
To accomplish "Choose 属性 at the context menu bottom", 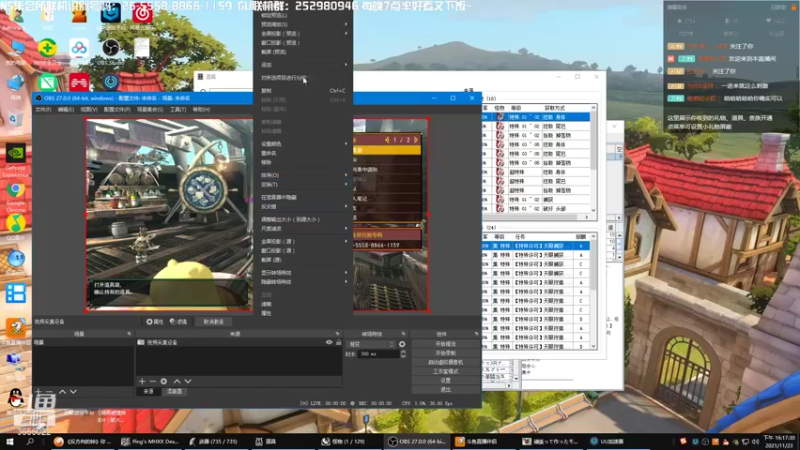I will click(303, 313).
